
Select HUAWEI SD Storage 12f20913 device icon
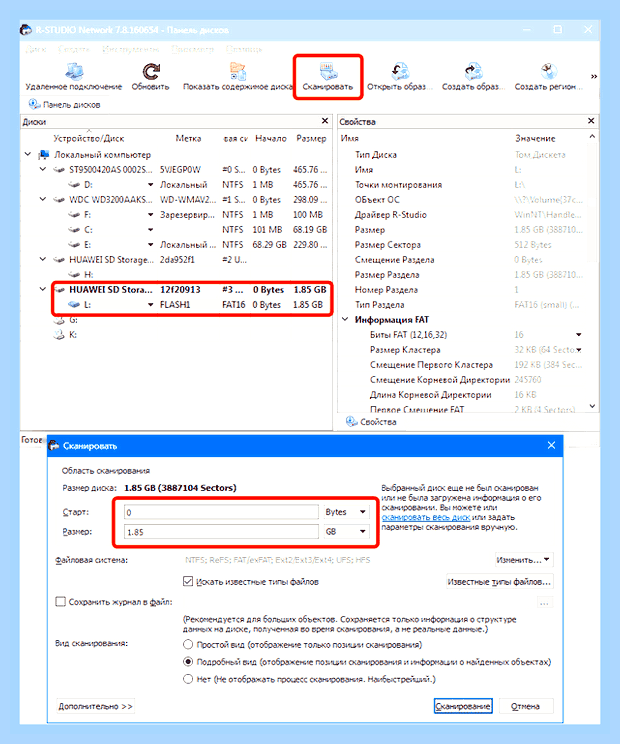pos(59,289)
